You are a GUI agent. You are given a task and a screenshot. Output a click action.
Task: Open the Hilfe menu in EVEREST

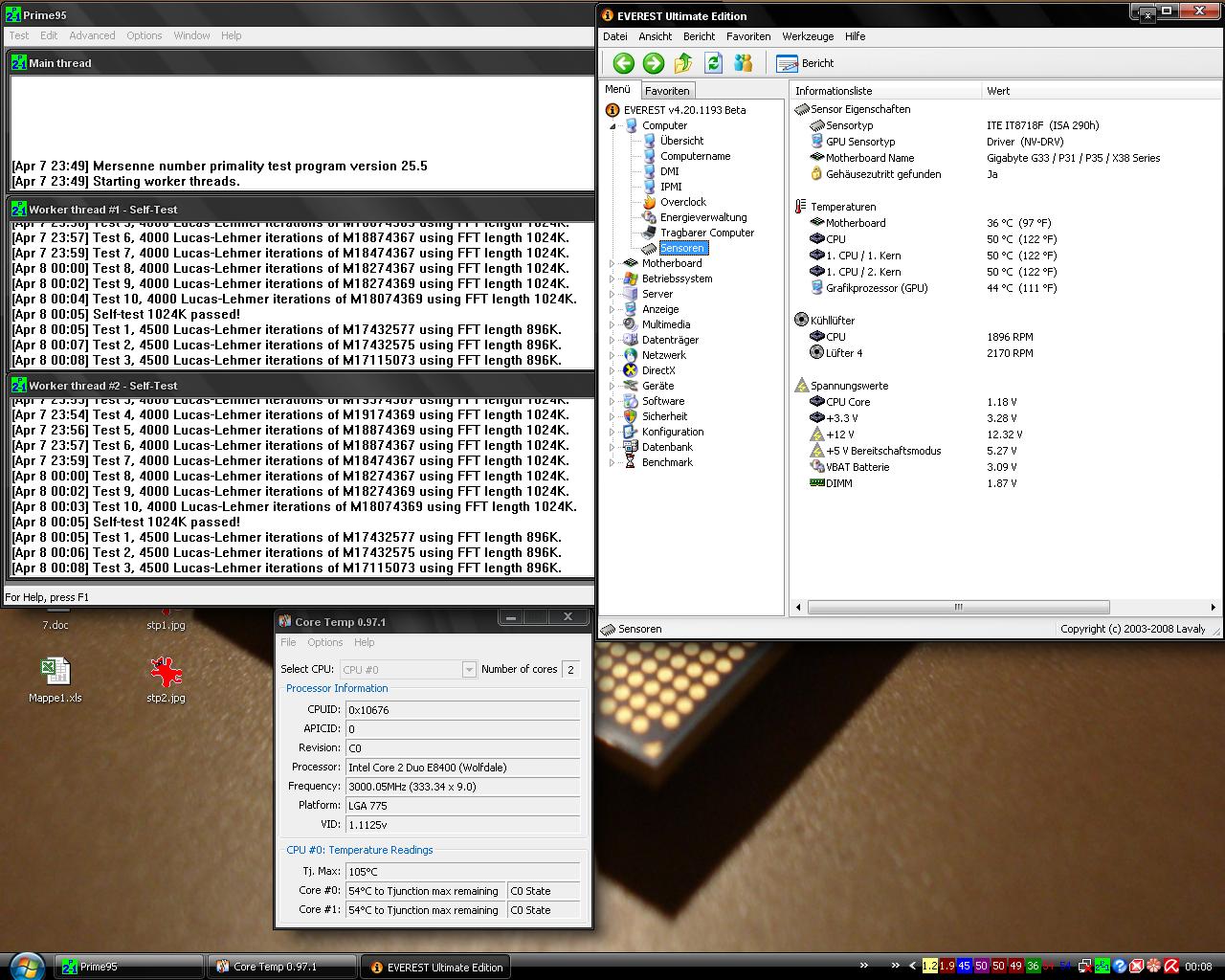pyautogui.click(x=855, y=36)
